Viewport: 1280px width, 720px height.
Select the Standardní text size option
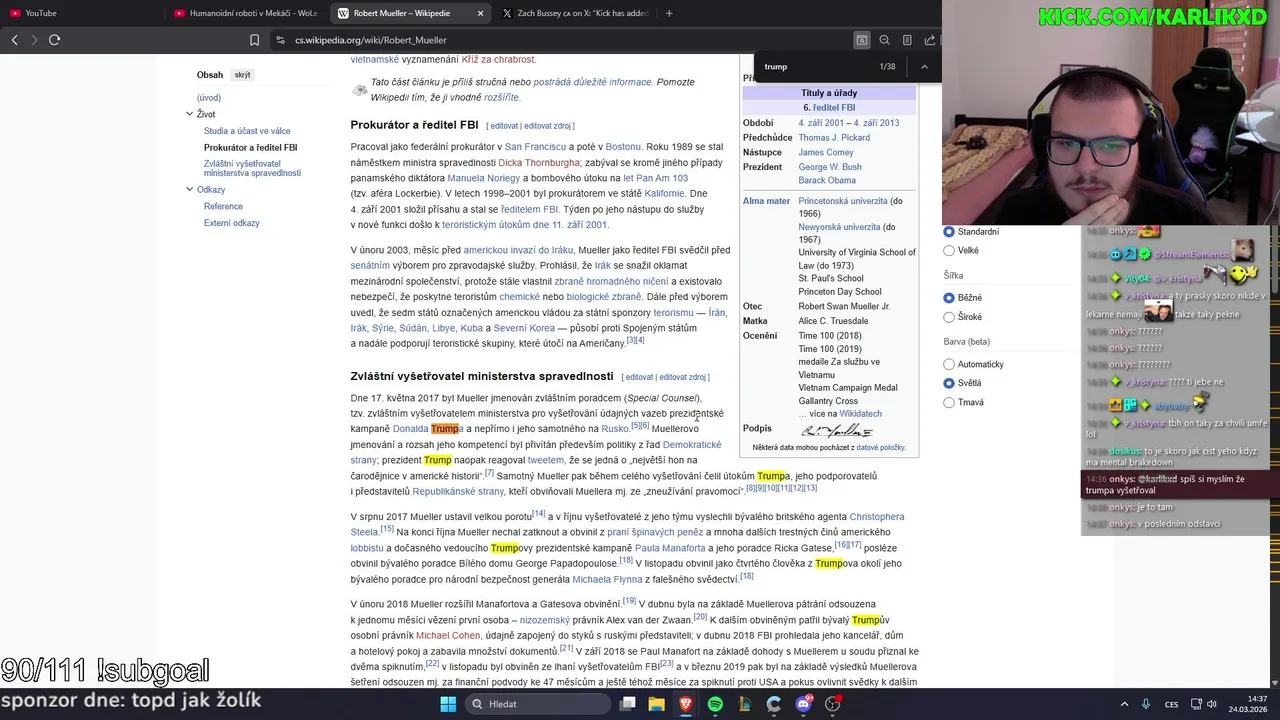[x=949, y=231]
